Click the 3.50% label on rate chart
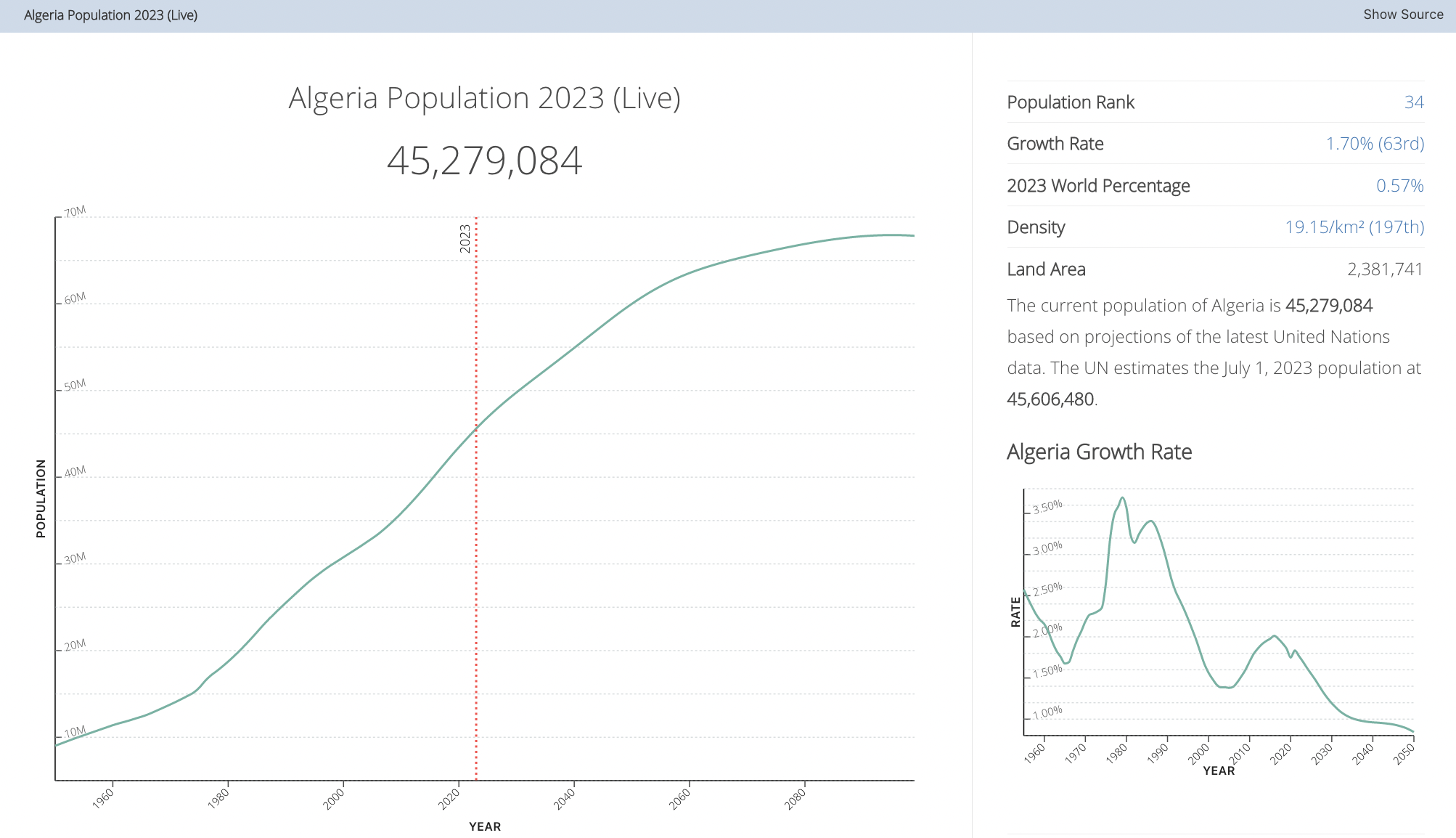Viewport: 1456px width, 838px height. click(x=1047, y=506)
